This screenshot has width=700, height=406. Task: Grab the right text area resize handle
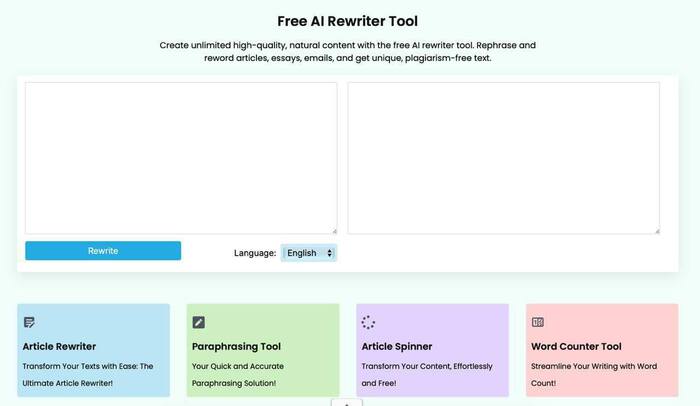click(656, 230)
